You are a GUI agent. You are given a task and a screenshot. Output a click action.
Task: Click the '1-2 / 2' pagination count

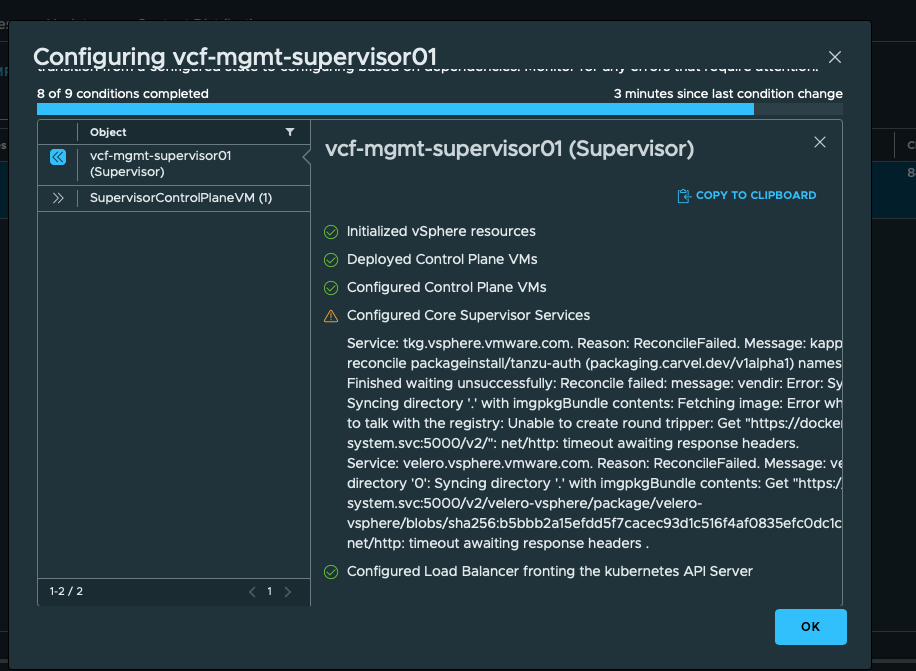(66, 591)
